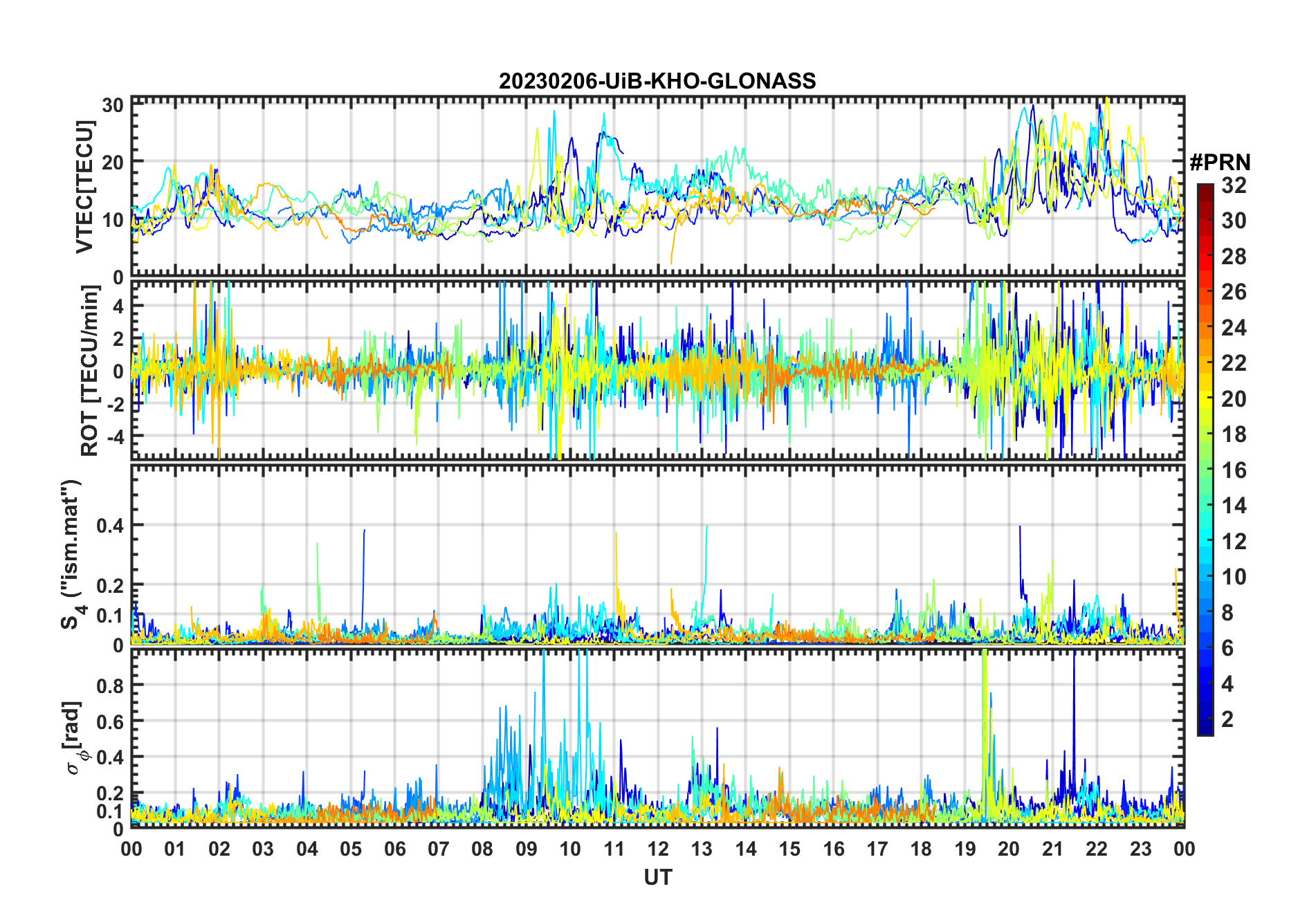Click UT axis hour label 08
Image resolution: width=1316 pixels, height=920 pixels.
coord(482,849)
